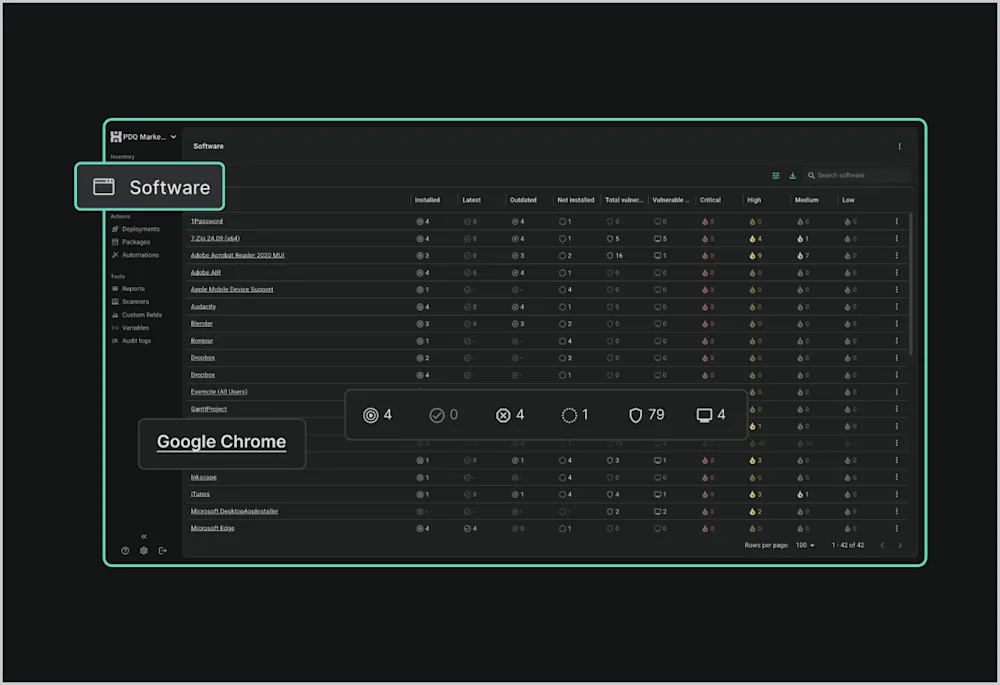Open the Inkscape software link

tap(203, 477)
